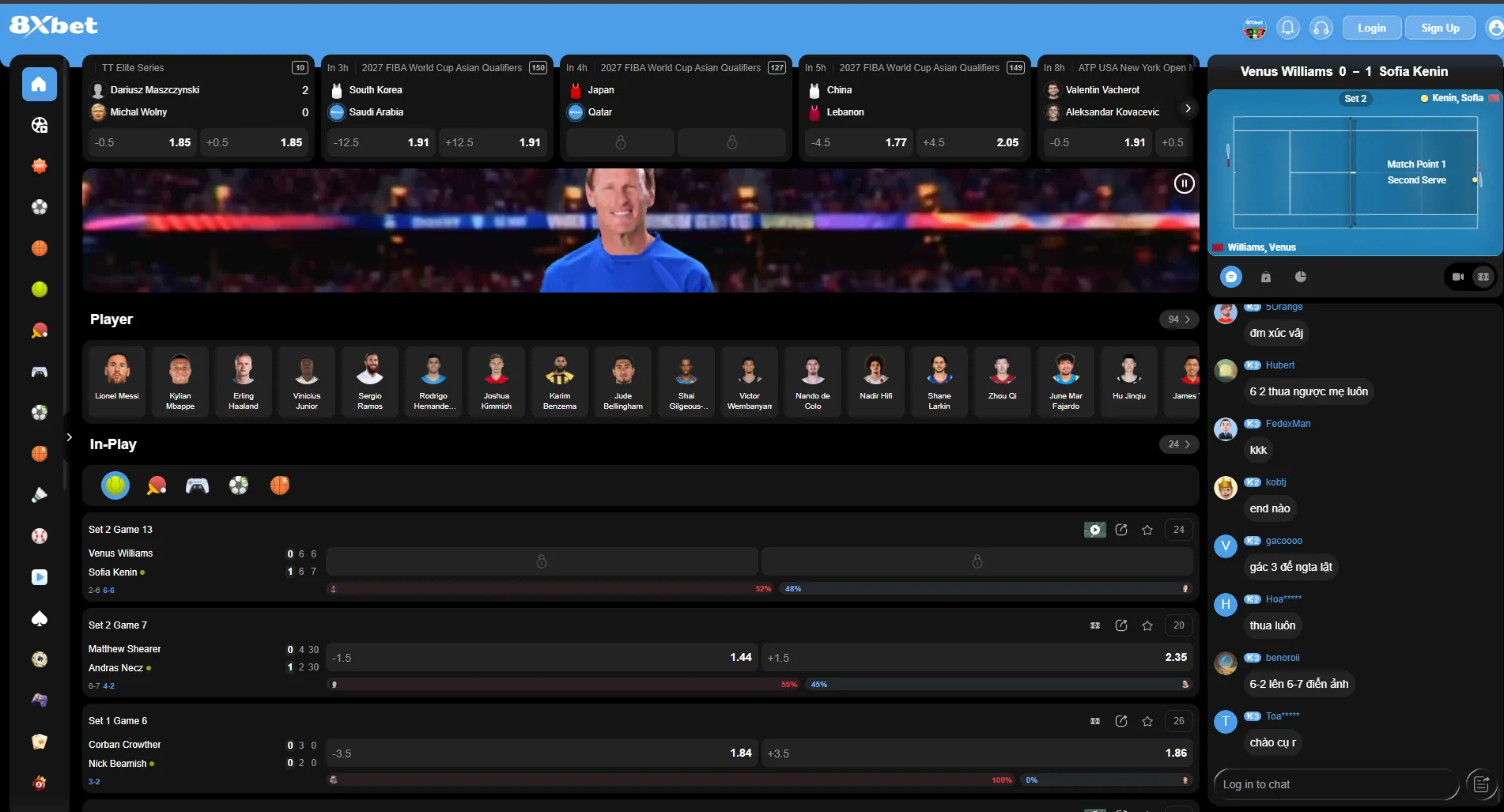Click the Login button

(1372, 28)
